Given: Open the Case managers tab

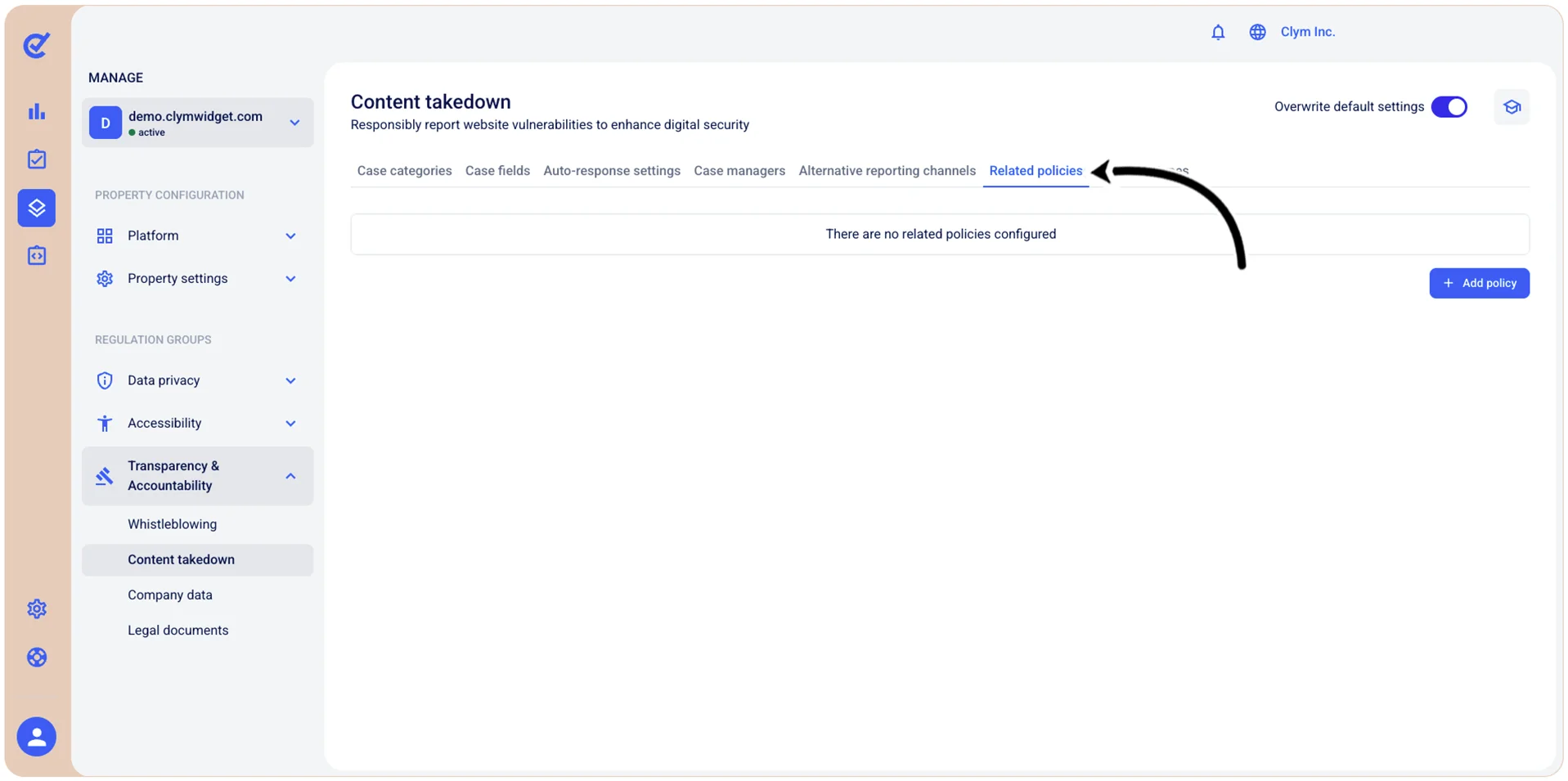Looking at the screenshot, I should click(739, 171).
